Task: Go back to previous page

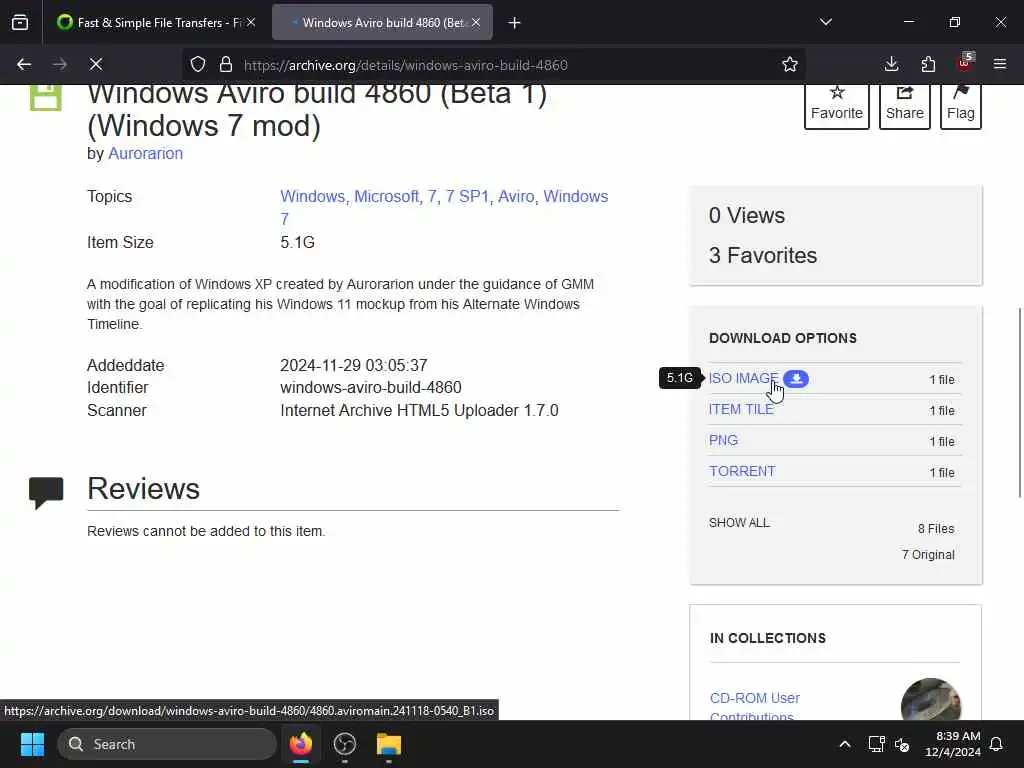Action: click(x=24, y=64)
